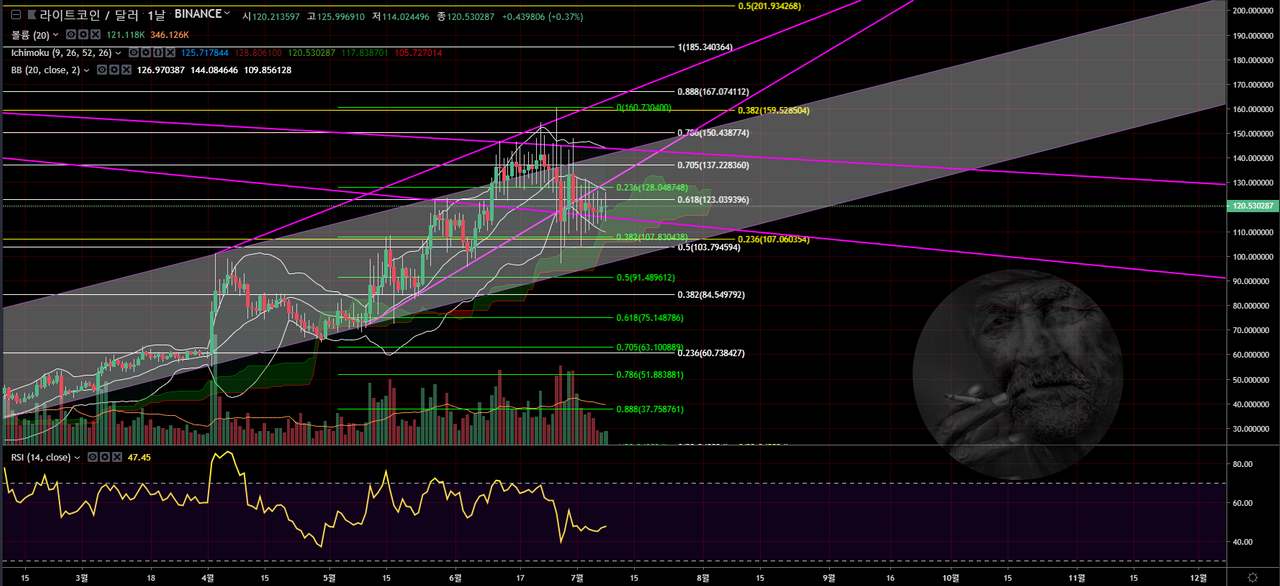Select the 0.236(128.048748) green Fibonacci label

coord(652,187)
